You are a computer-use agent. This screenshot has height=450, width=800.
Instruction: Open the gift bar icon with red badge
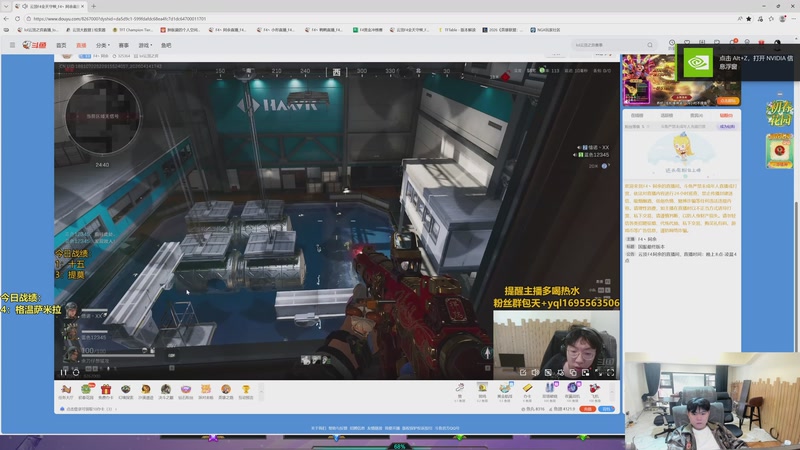(86, 391)
